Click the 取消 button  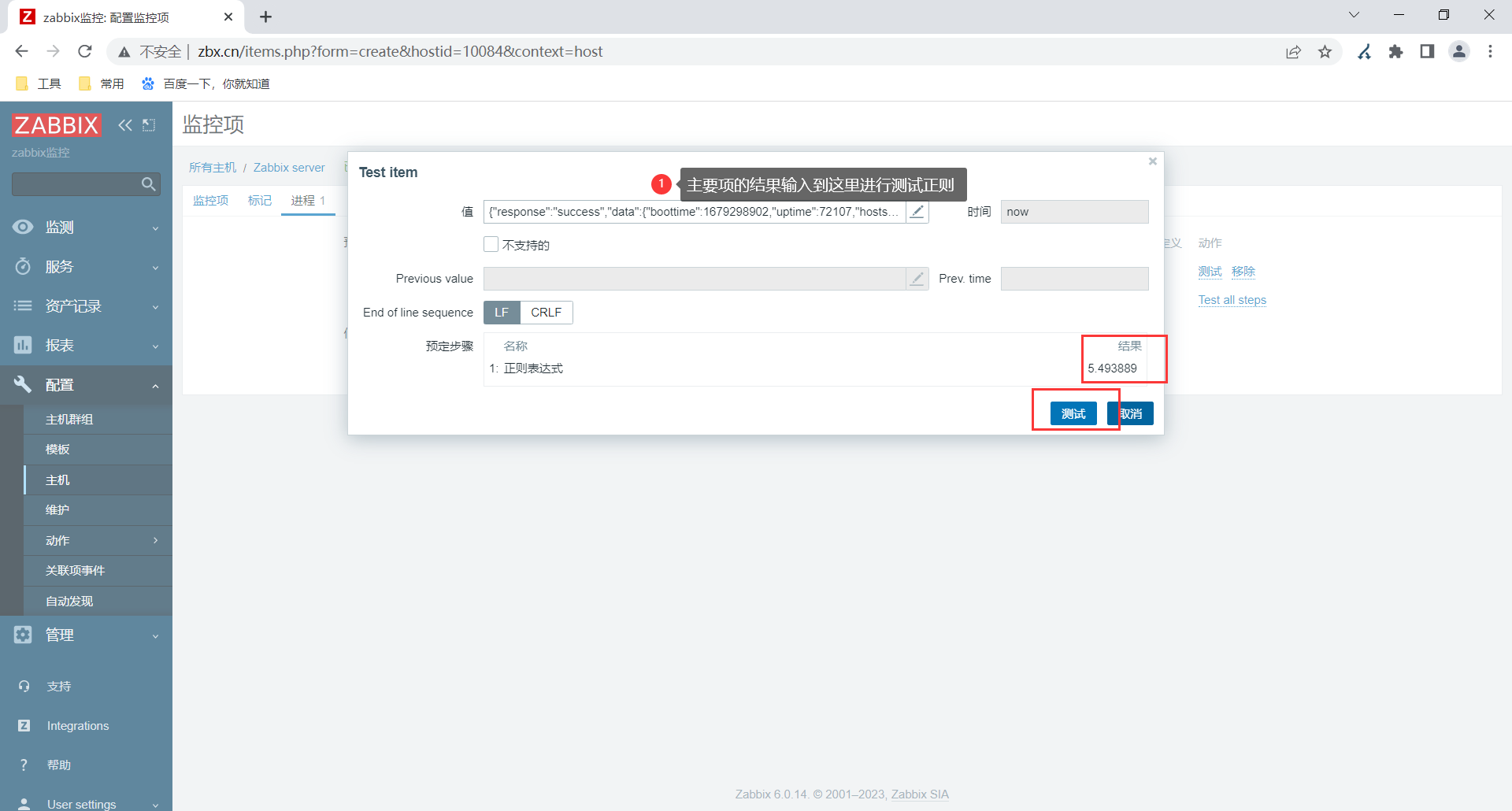(x=1131, y=413)
